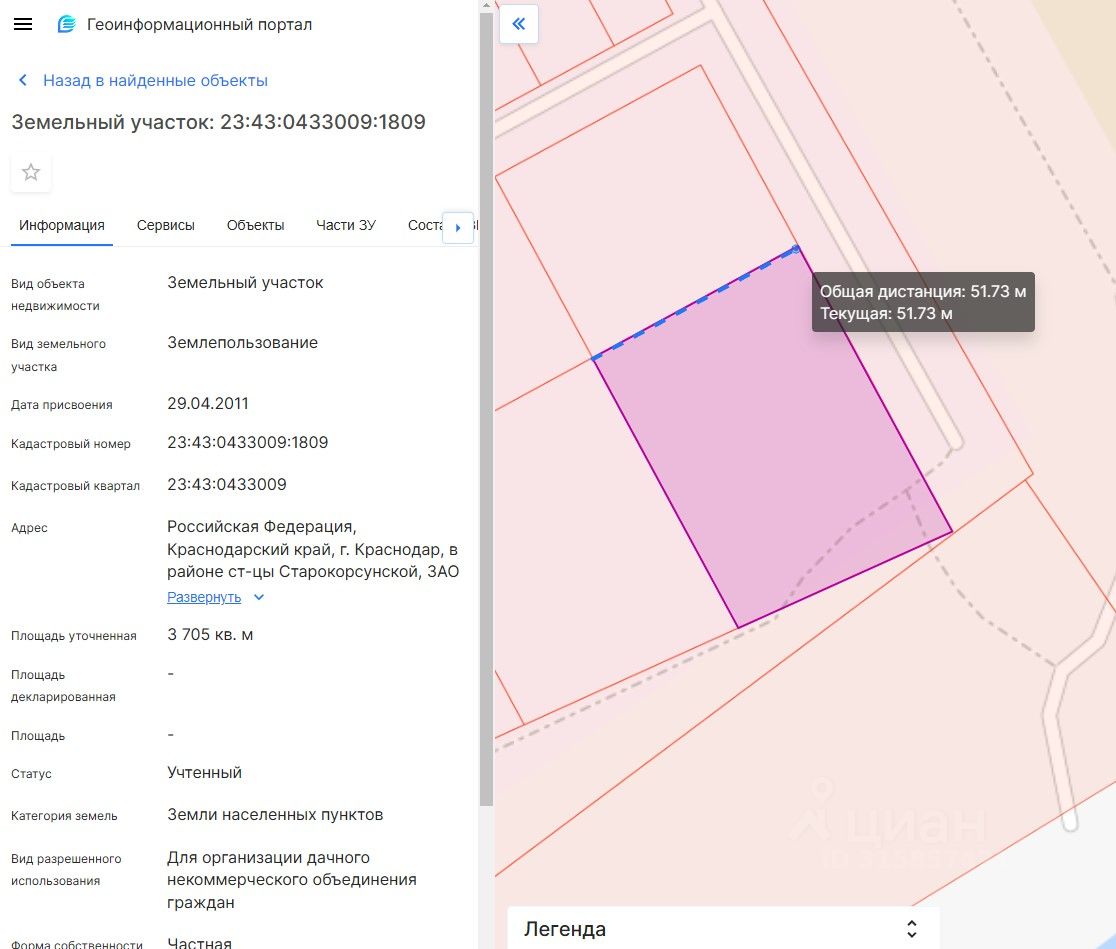
Task: Click the value Земли населенных пунктов
Action: (275, 814)
